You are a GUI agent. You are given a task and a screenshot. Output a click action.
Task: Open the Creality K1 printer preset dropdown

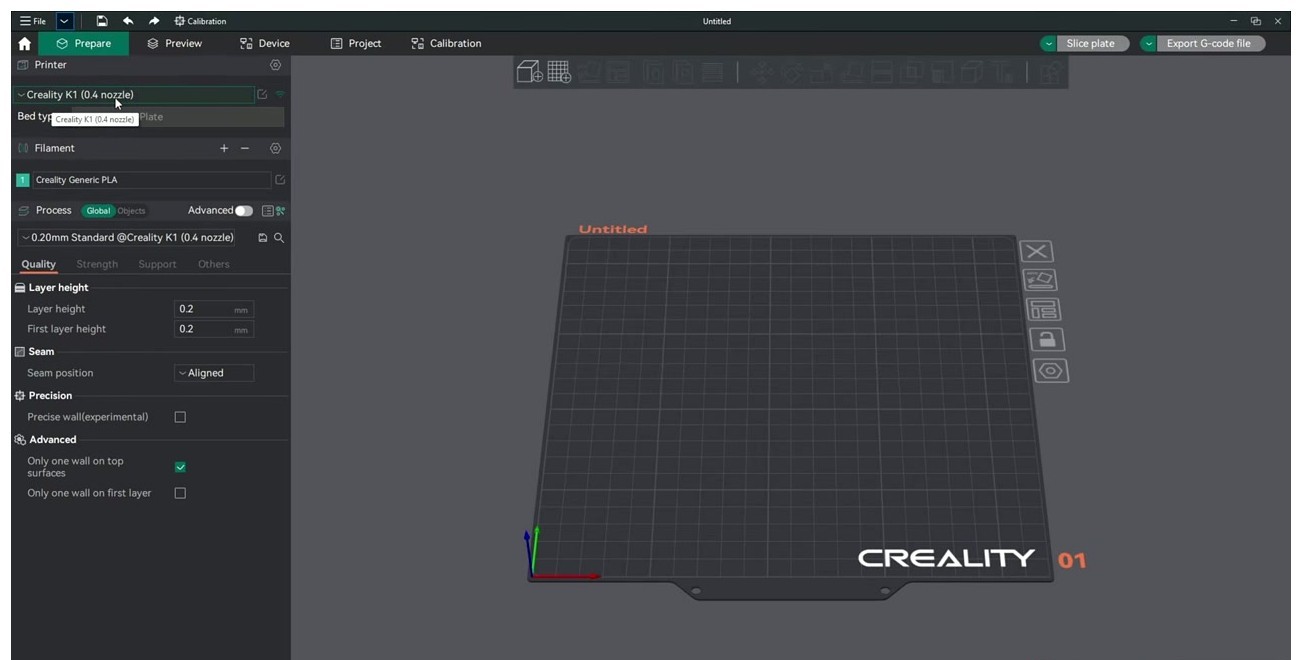point(134,95)
